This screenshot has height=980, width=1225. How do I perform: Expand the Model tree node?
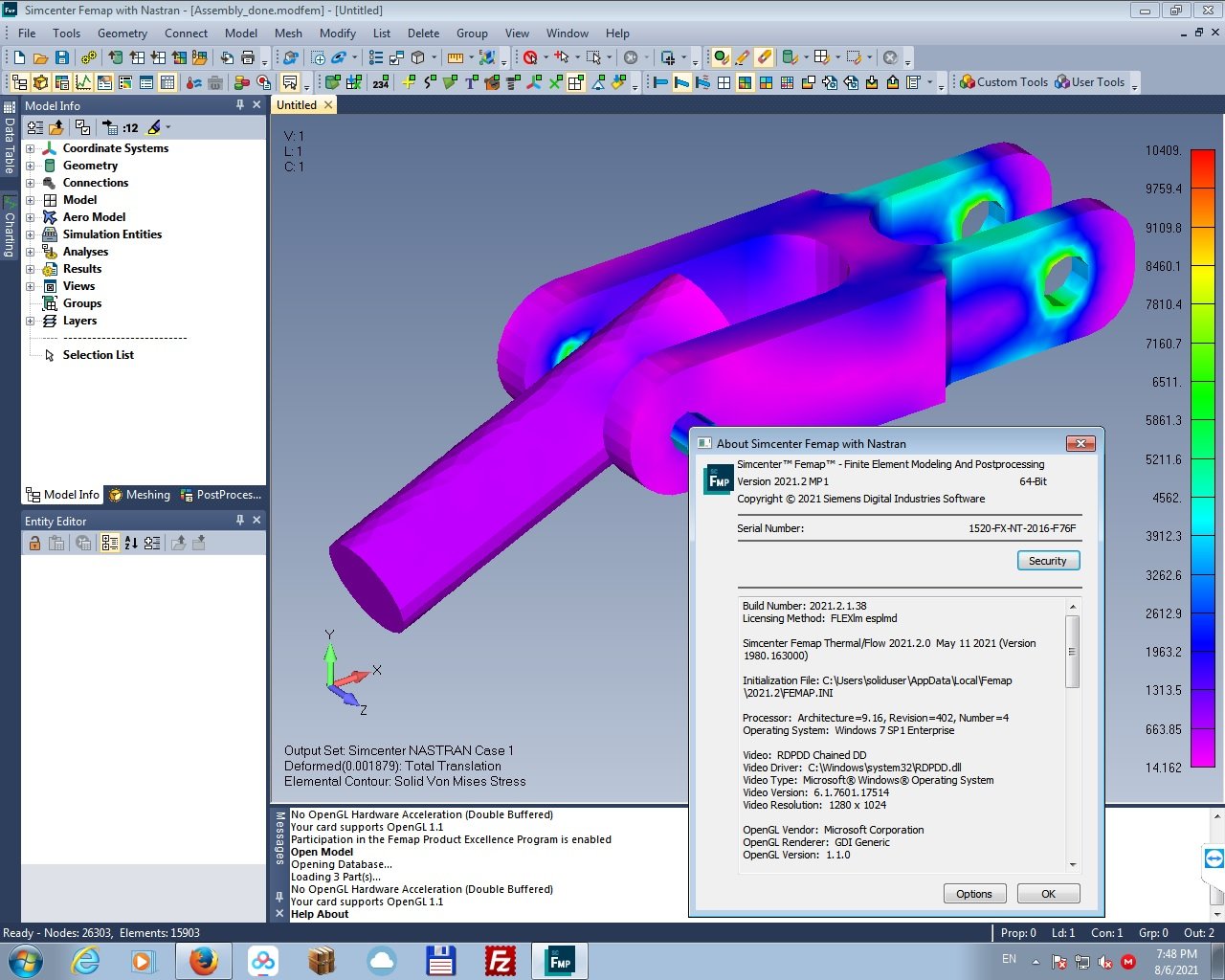tap(30, 200)
